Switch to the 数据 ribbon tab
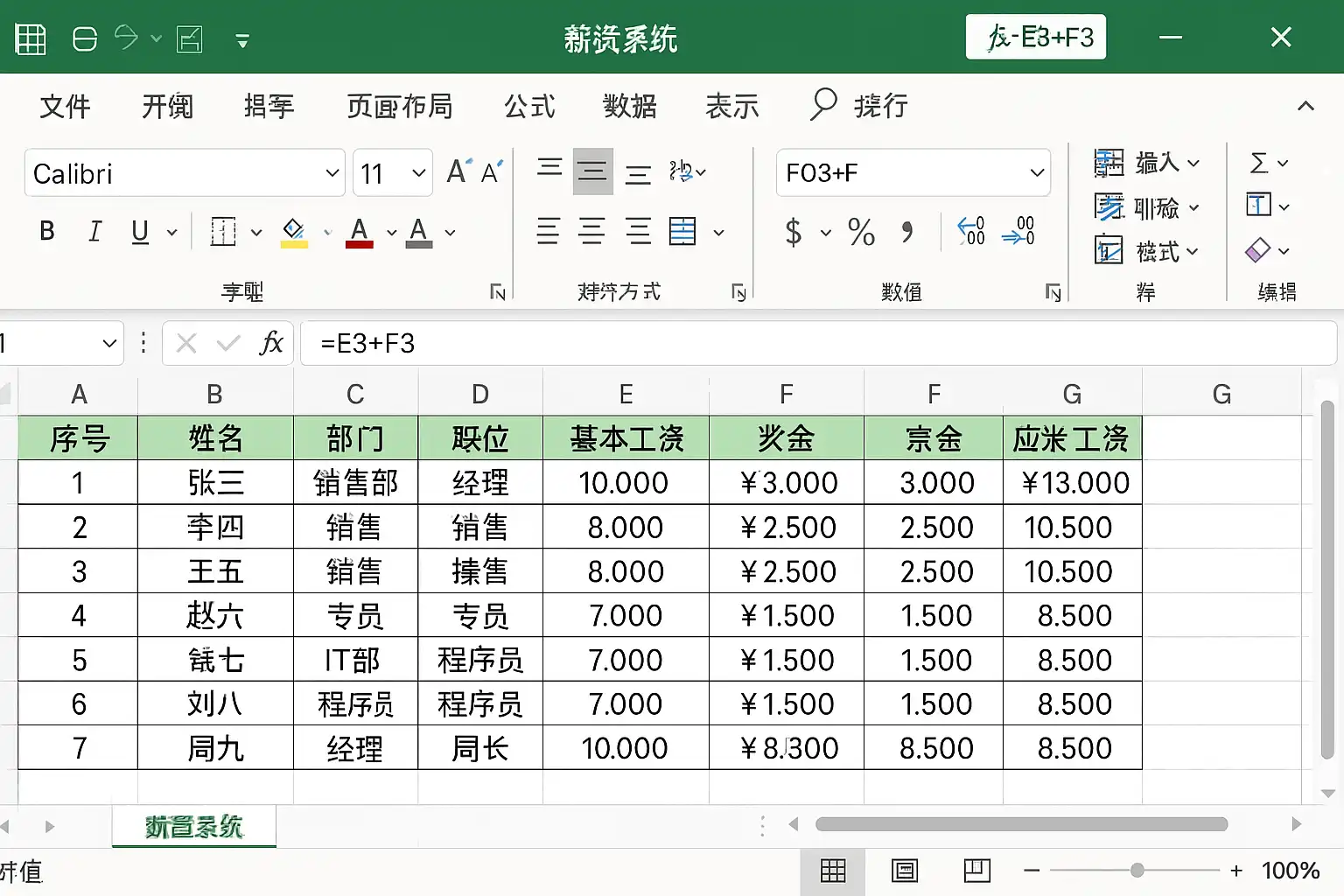 [630, 106]
